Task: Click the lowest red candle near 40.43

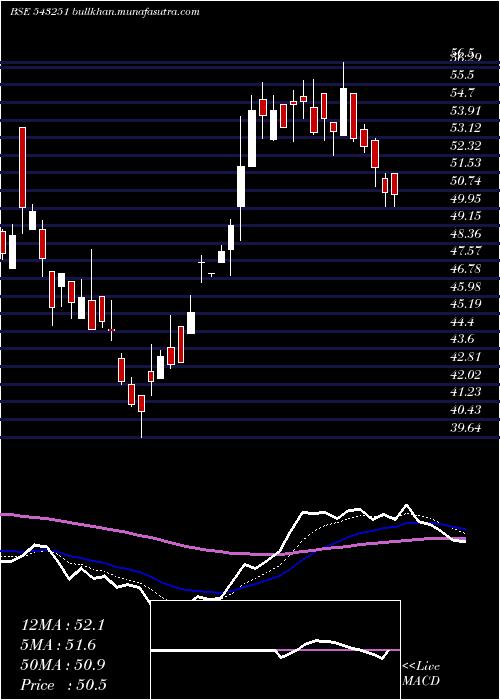Action: click(142, 403)
